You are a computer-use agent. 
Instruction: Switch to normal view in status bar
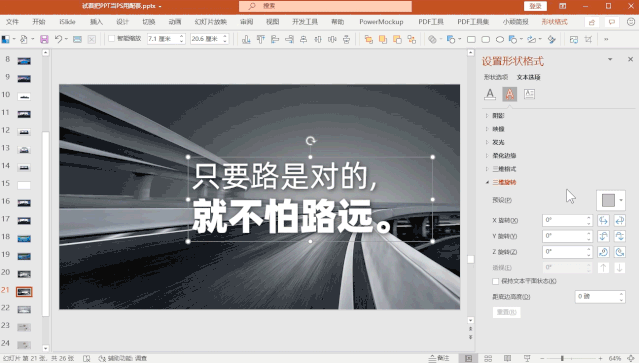click(469, 358)
